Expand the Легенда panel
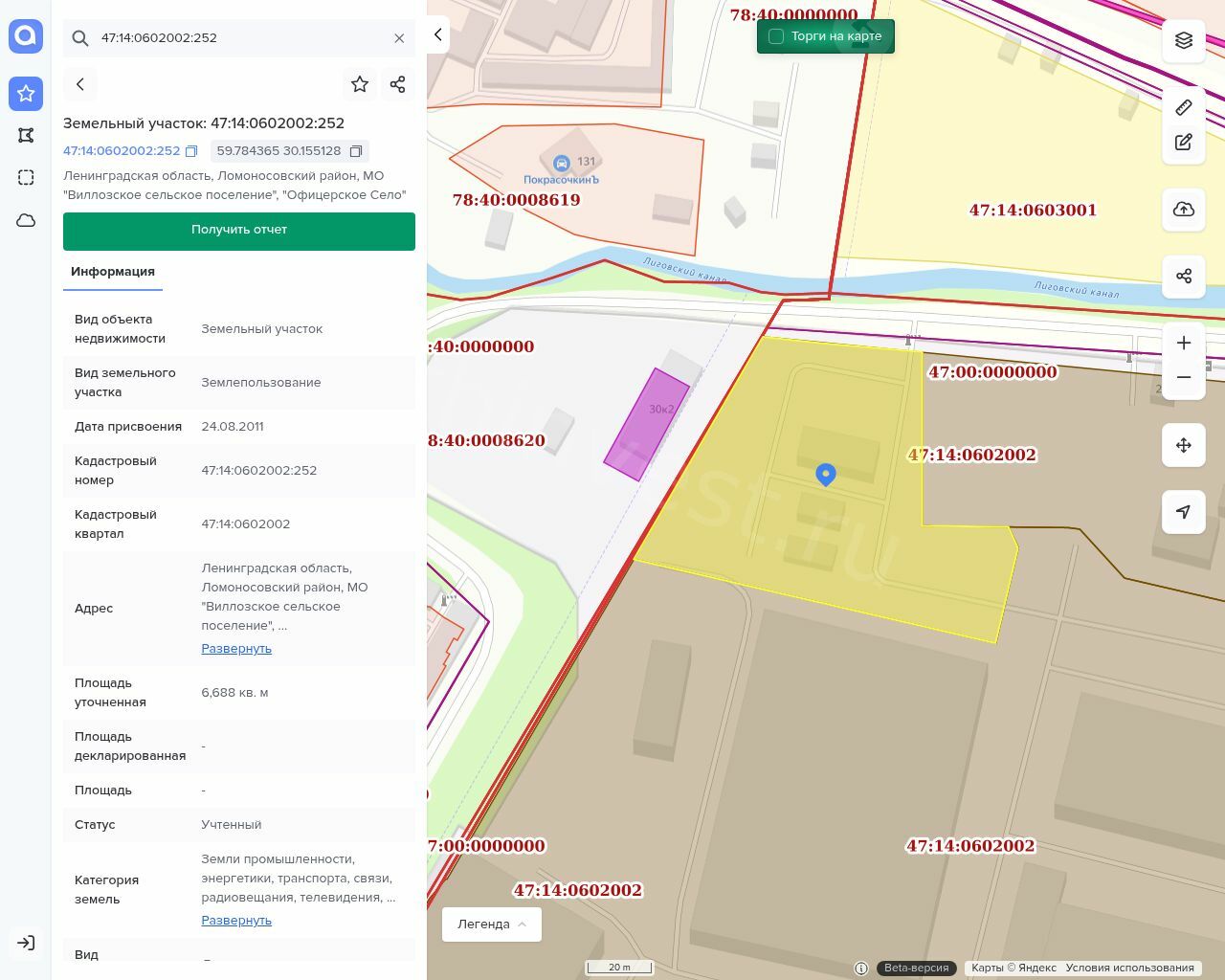The image size is (1225, 980). (x=492, y=924)
